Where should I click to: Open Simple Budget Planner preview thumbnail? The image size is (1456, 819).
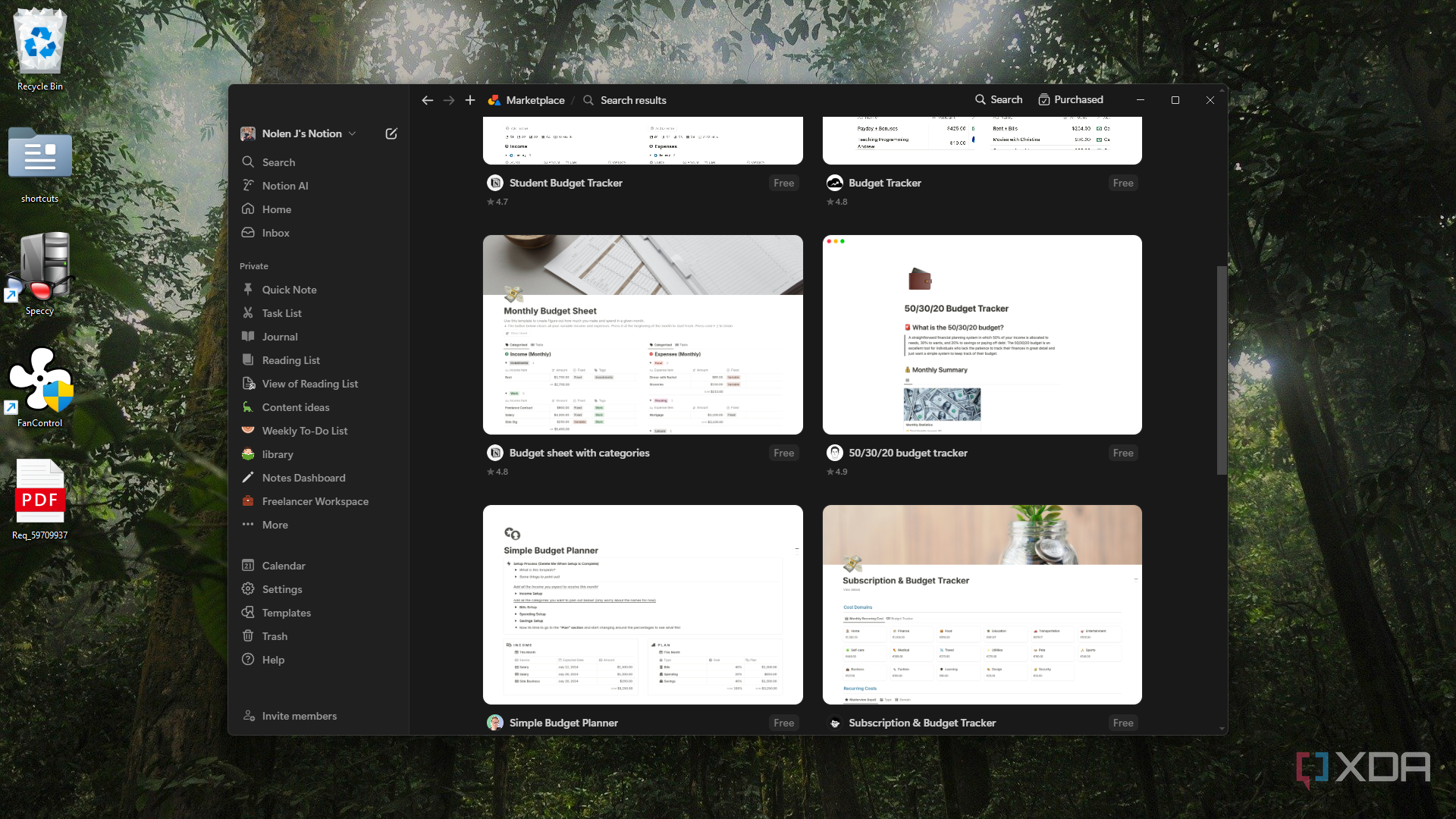[643, 604]
